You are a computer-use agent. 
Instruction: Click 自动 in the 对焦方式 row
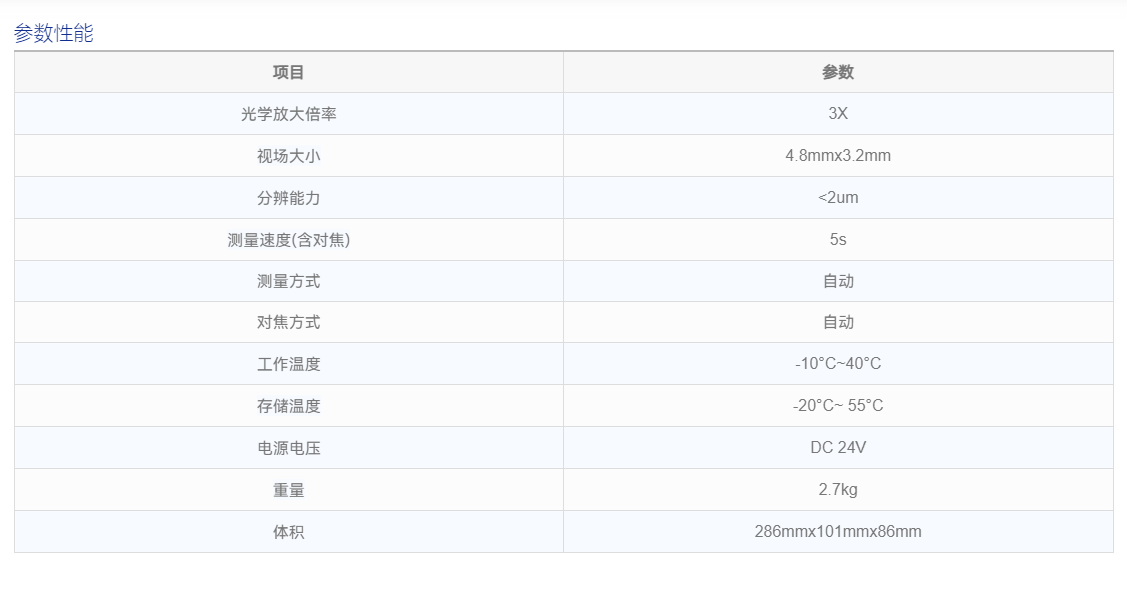[838, 323]
